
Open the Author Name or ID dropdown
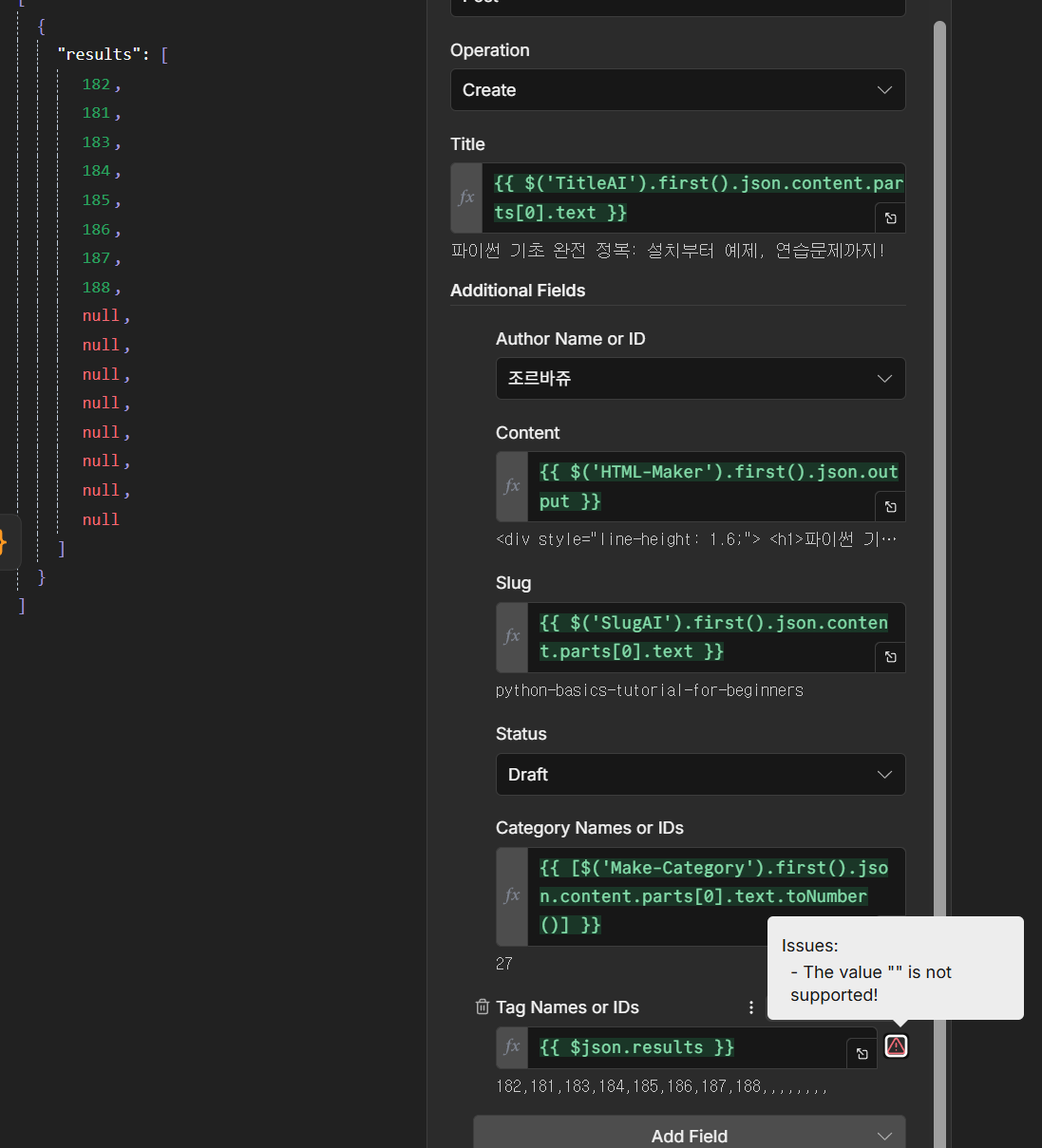(700, 378)
